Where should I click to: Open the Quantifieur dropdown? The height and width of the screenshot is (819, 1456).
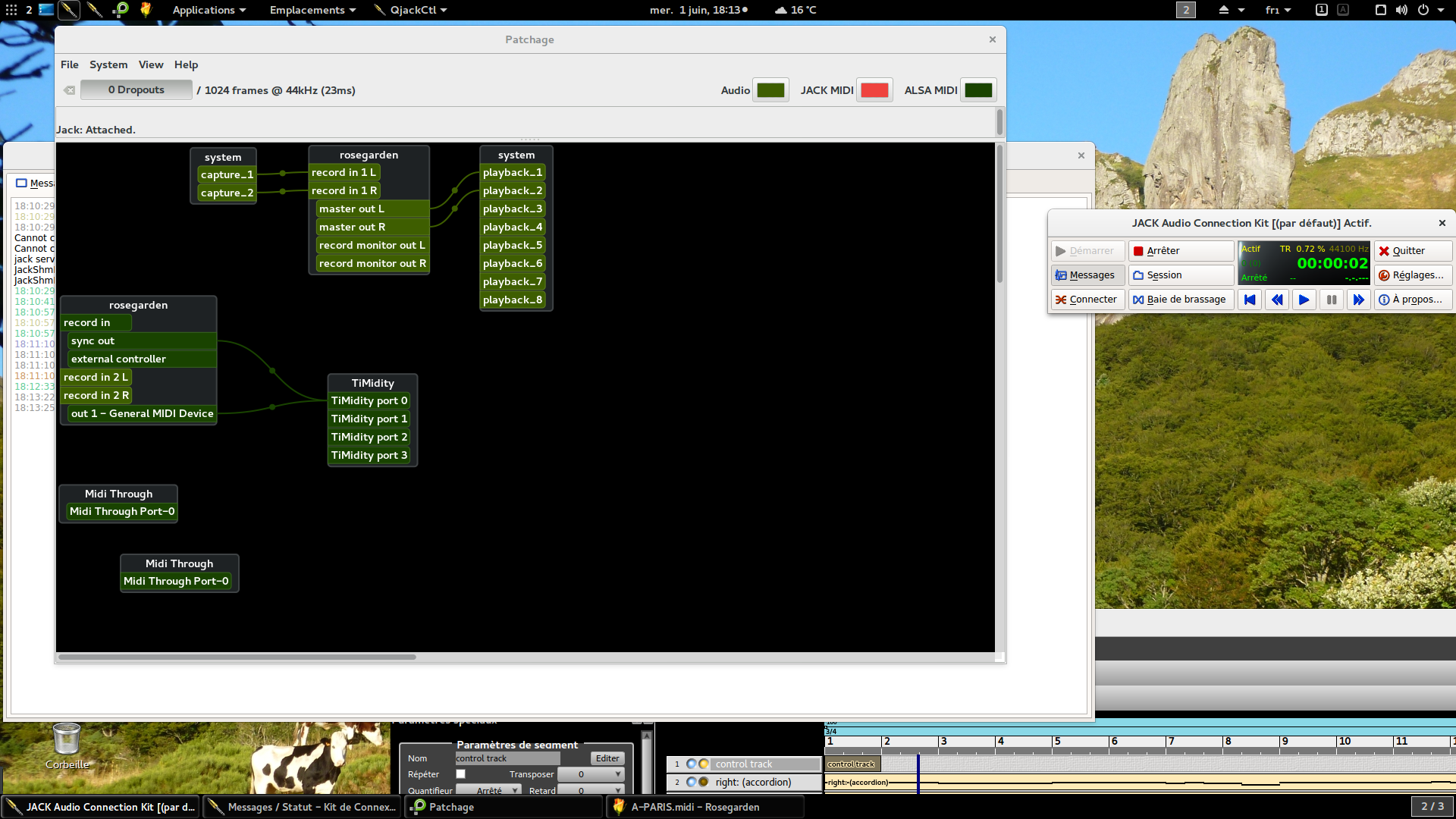[488, 790]
